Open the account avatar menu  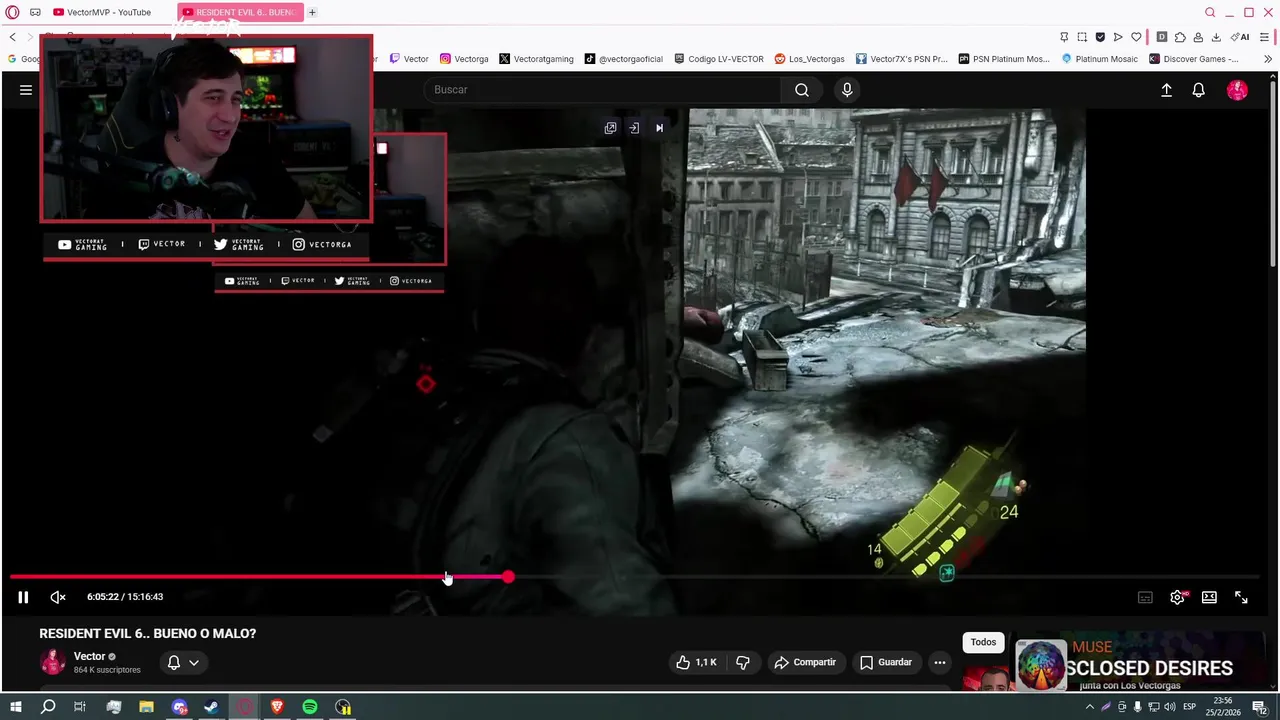click(1237, 90)
